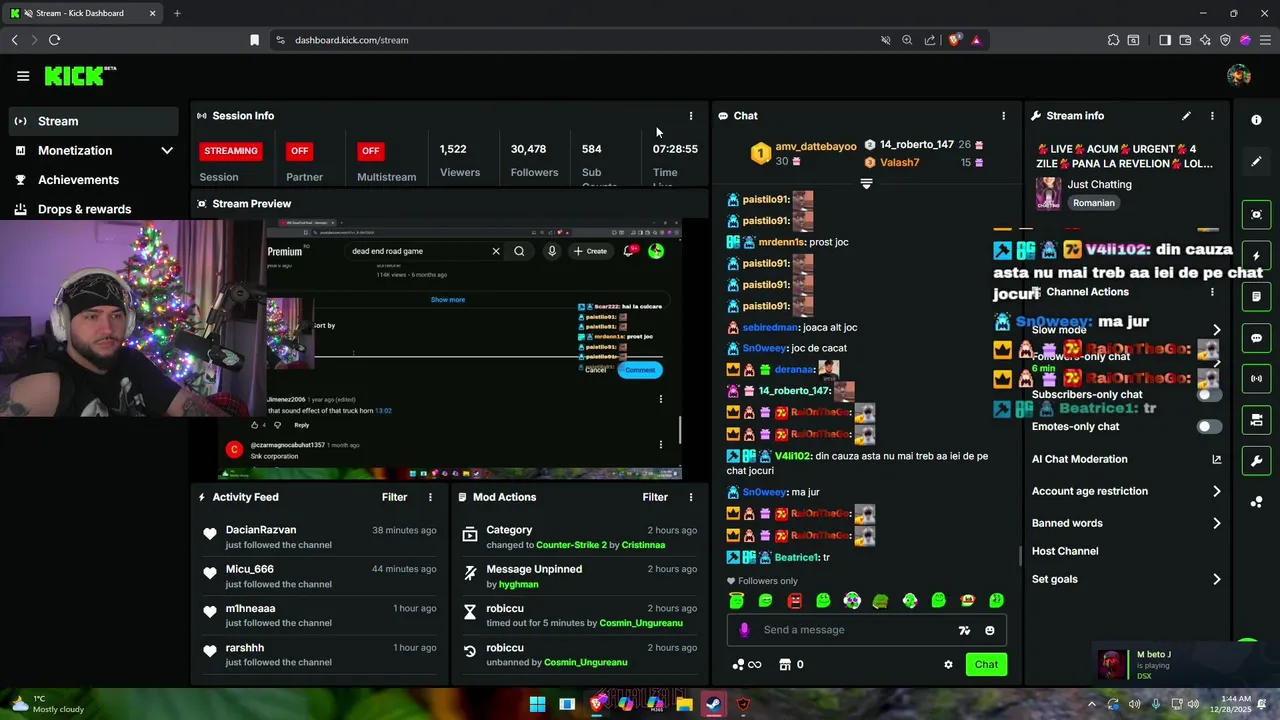Click Counter-Strike 2 category link

571,545
